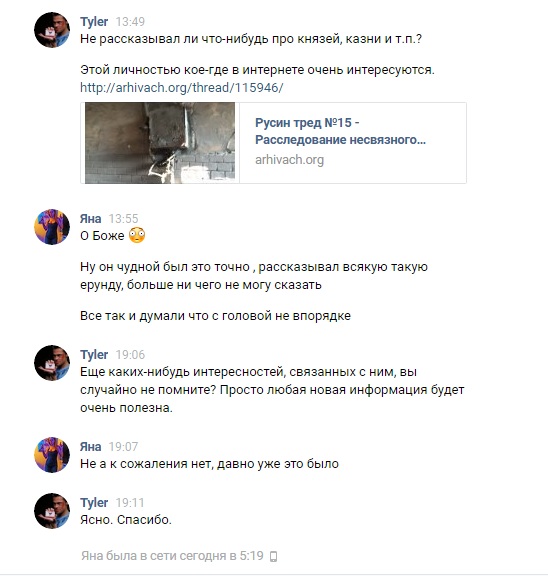Screen dimensions: 548x576
Task: Select the 19:06 message timestamp
Action: (130, 354)
